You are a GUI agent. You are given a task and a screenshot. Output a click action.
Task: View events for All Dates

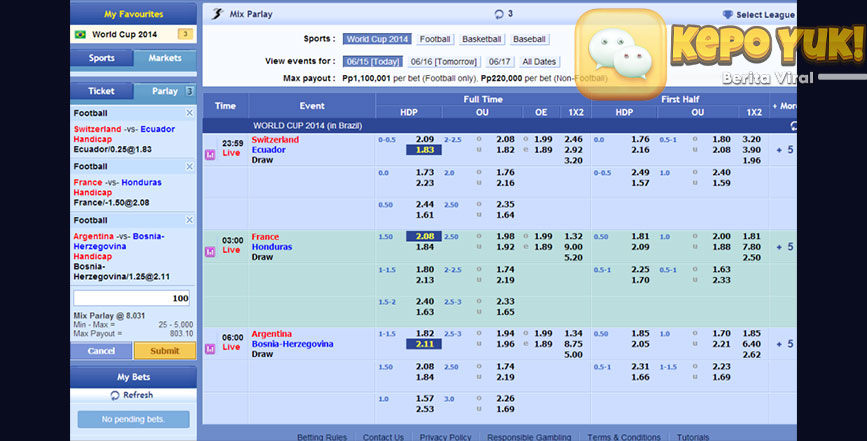[539, 62]
